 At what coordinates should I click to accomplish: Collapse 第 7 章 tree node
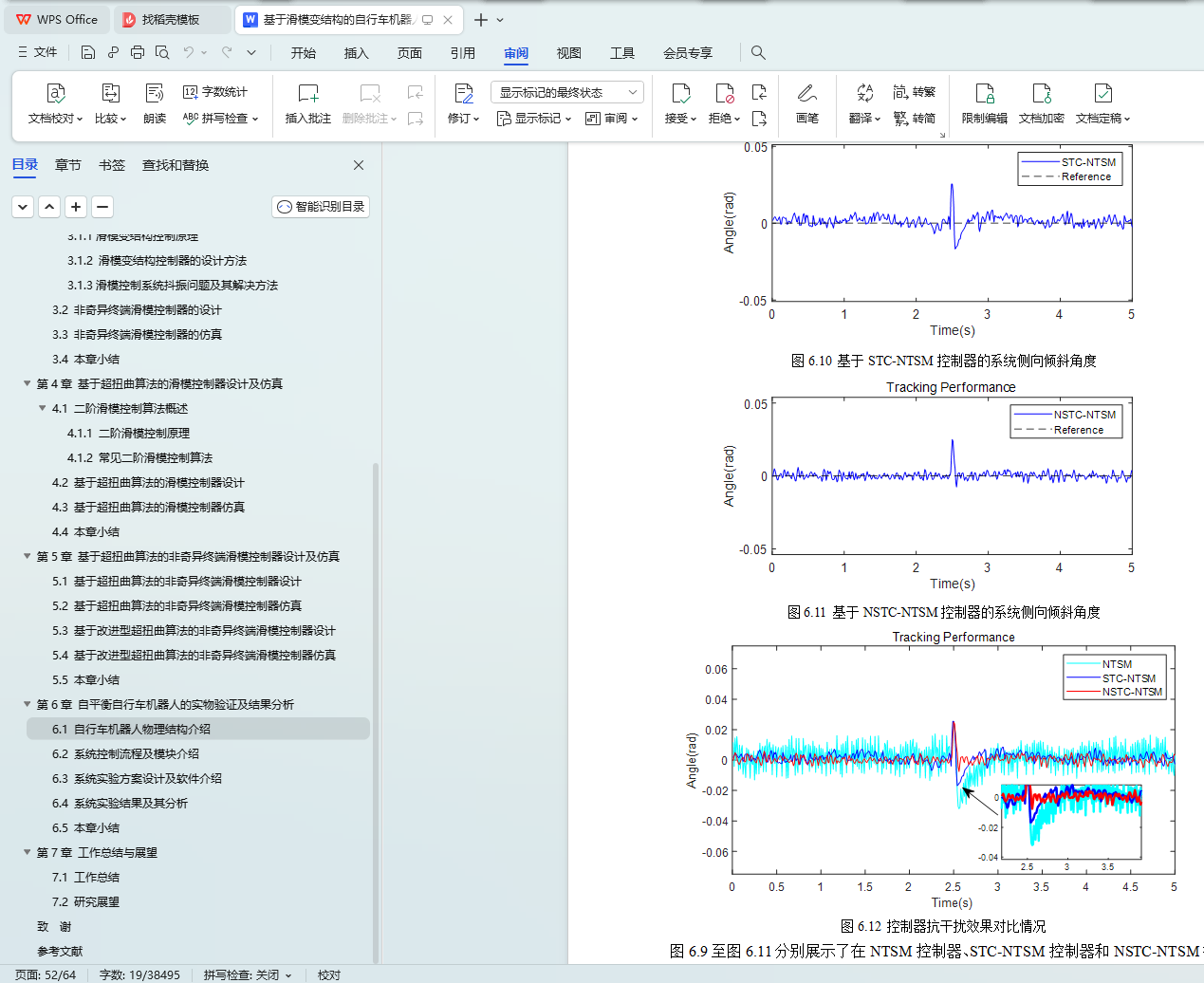click(28, 853)
